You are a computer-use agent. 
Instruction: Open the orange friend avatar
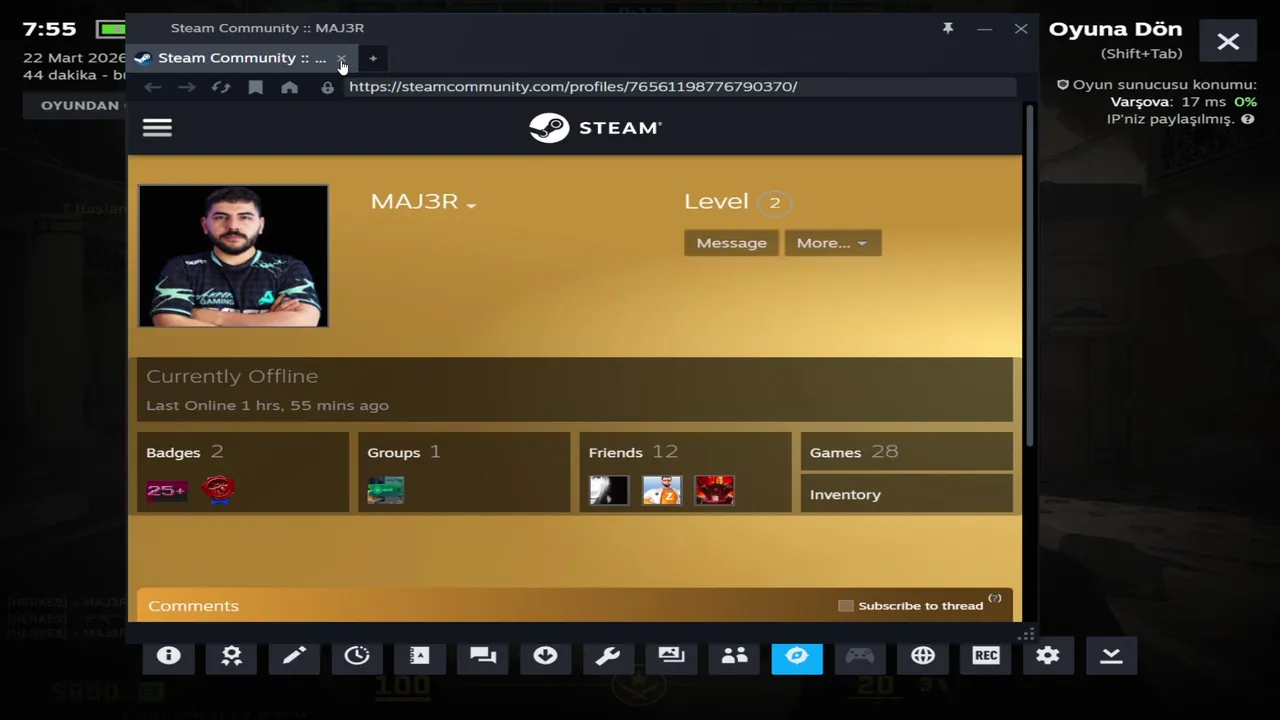(662, 490)
